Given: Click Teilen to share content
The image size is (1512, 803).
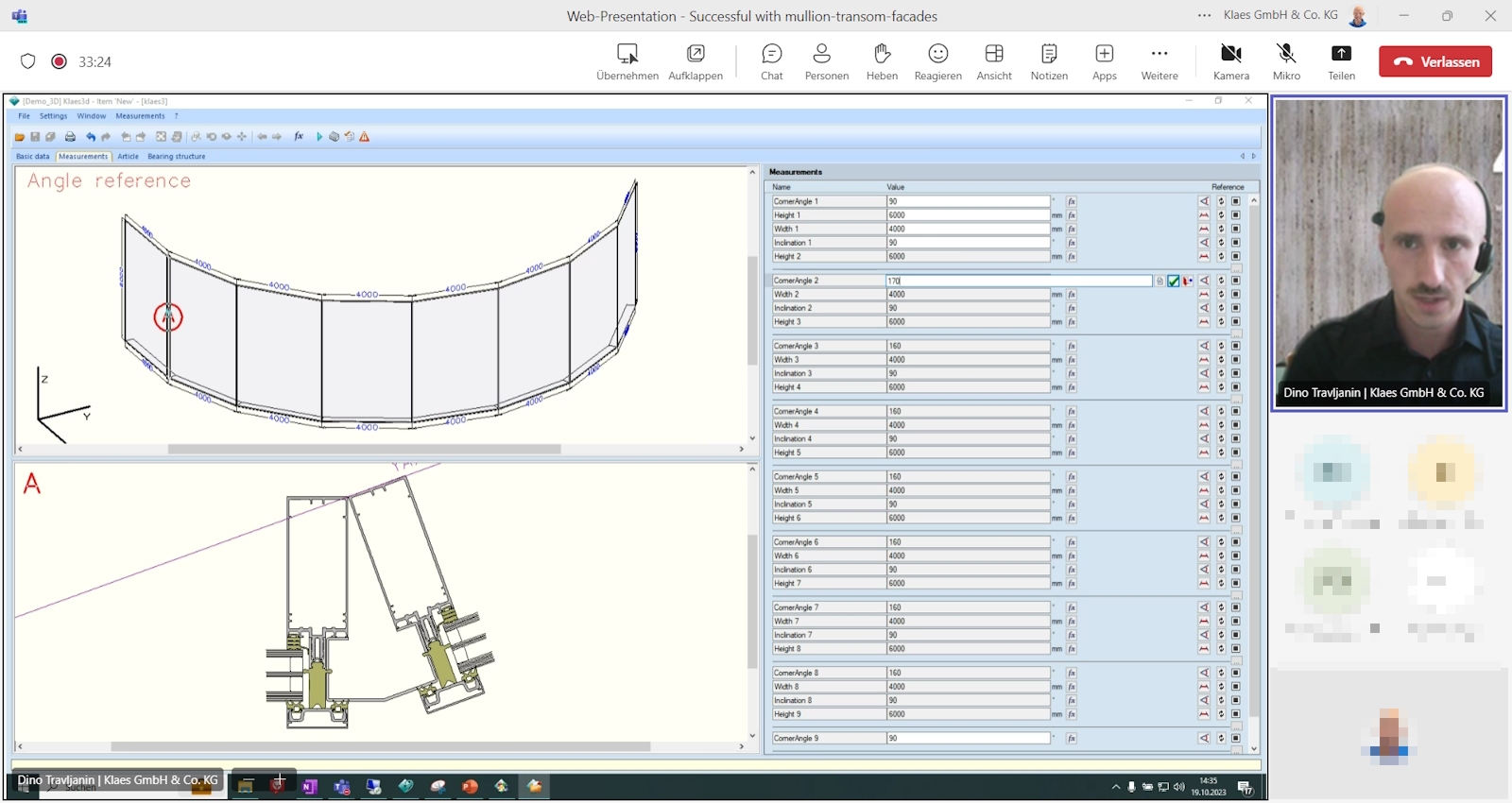Looking at the screenshot, I should 1342,62.
